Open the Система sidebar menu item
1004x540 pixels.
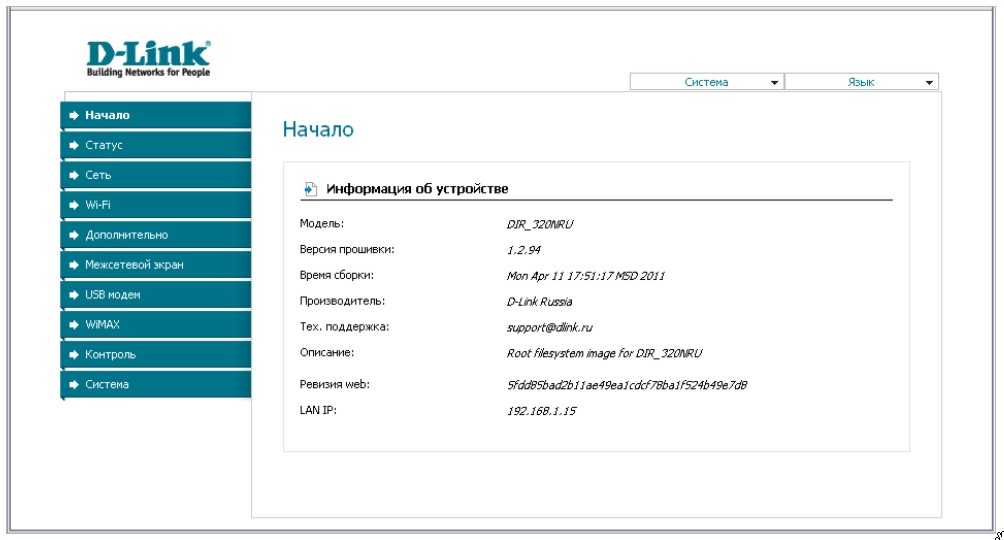pyautogui.click(x=156, y=384)
